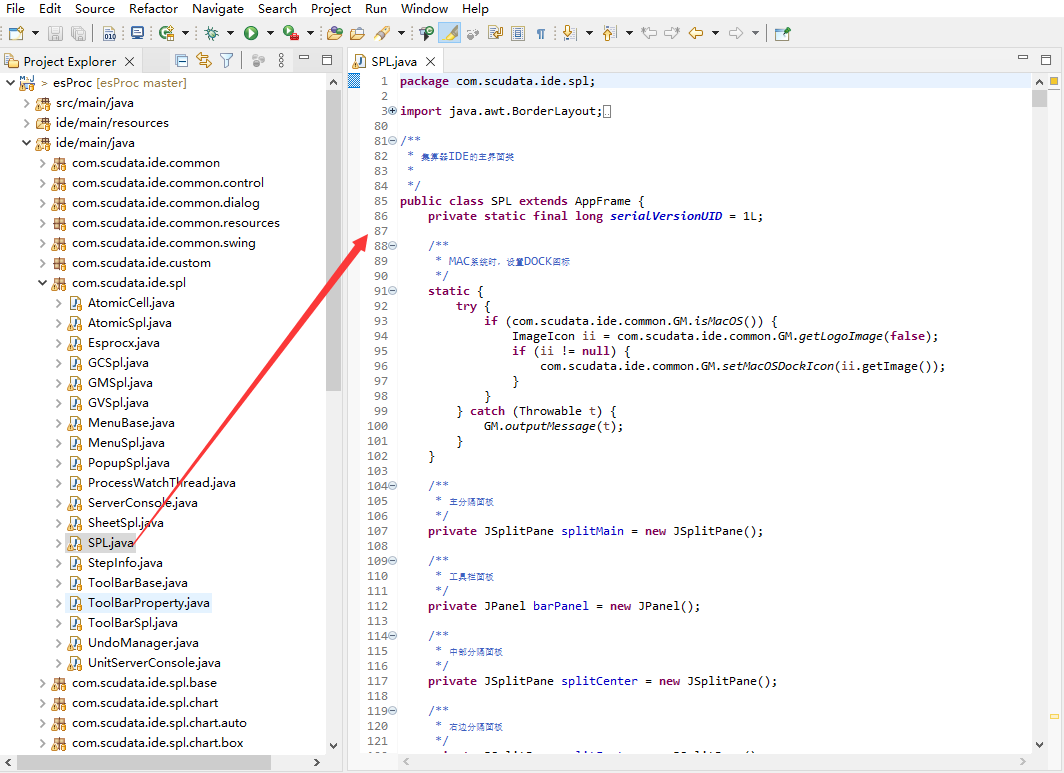Click the Debug bug icon in toolbar
1064x773 pixels.
[211, 33]
